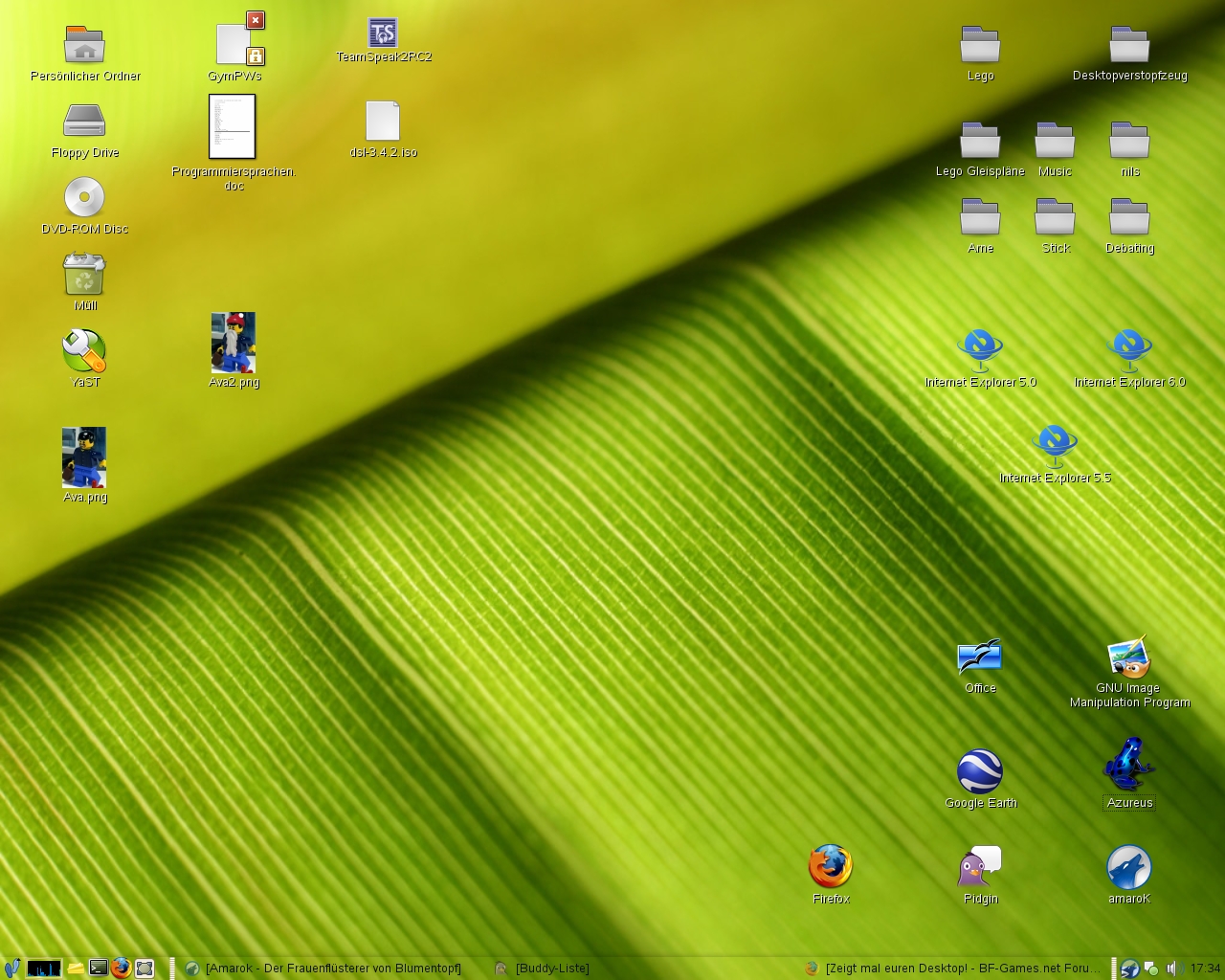Launch GNU Image Manipulation Program

pos(1129,657)
